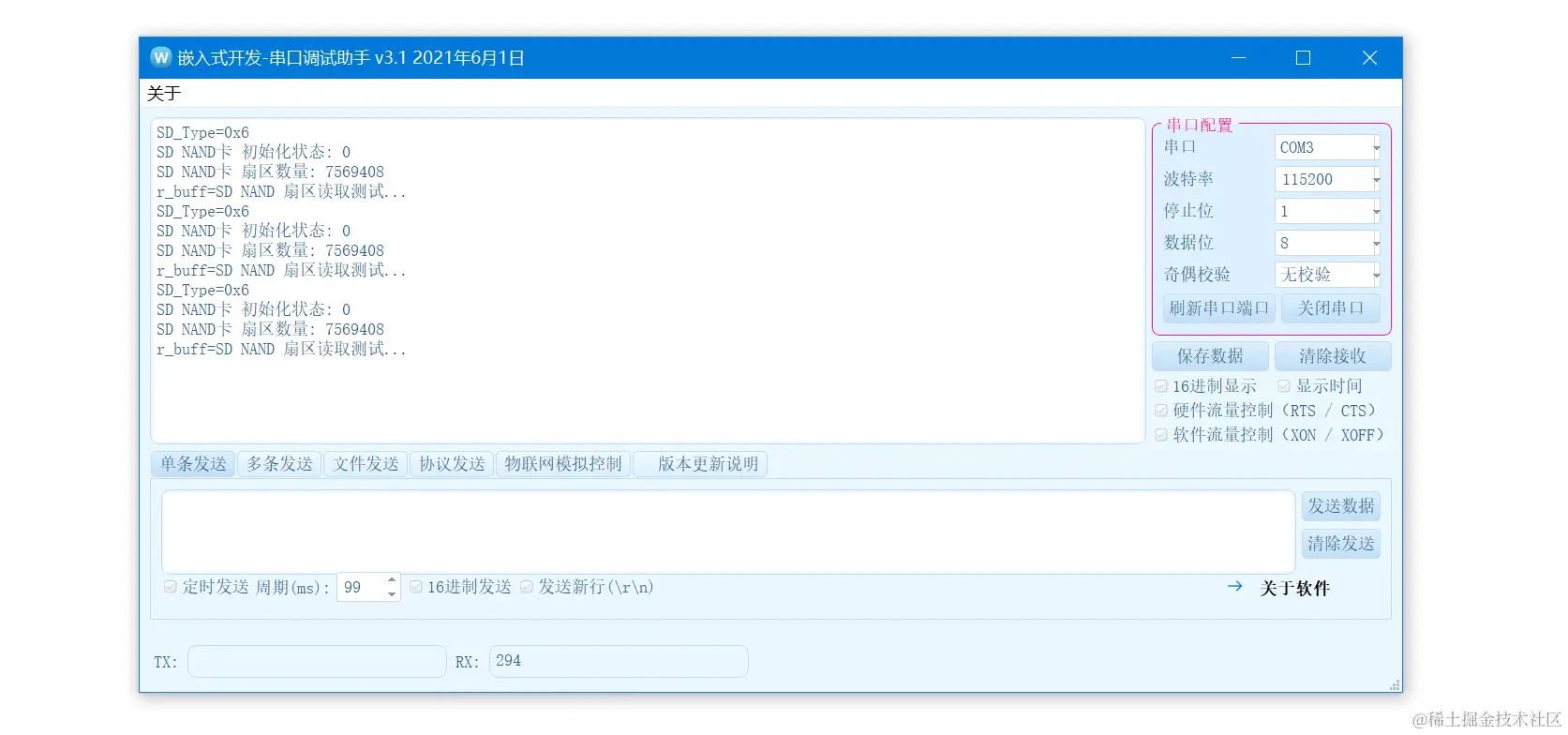The height and width of the screenshot is (735, 1568).
Task: Open the 版本更新说明 tab
Action: click(700, 464)
